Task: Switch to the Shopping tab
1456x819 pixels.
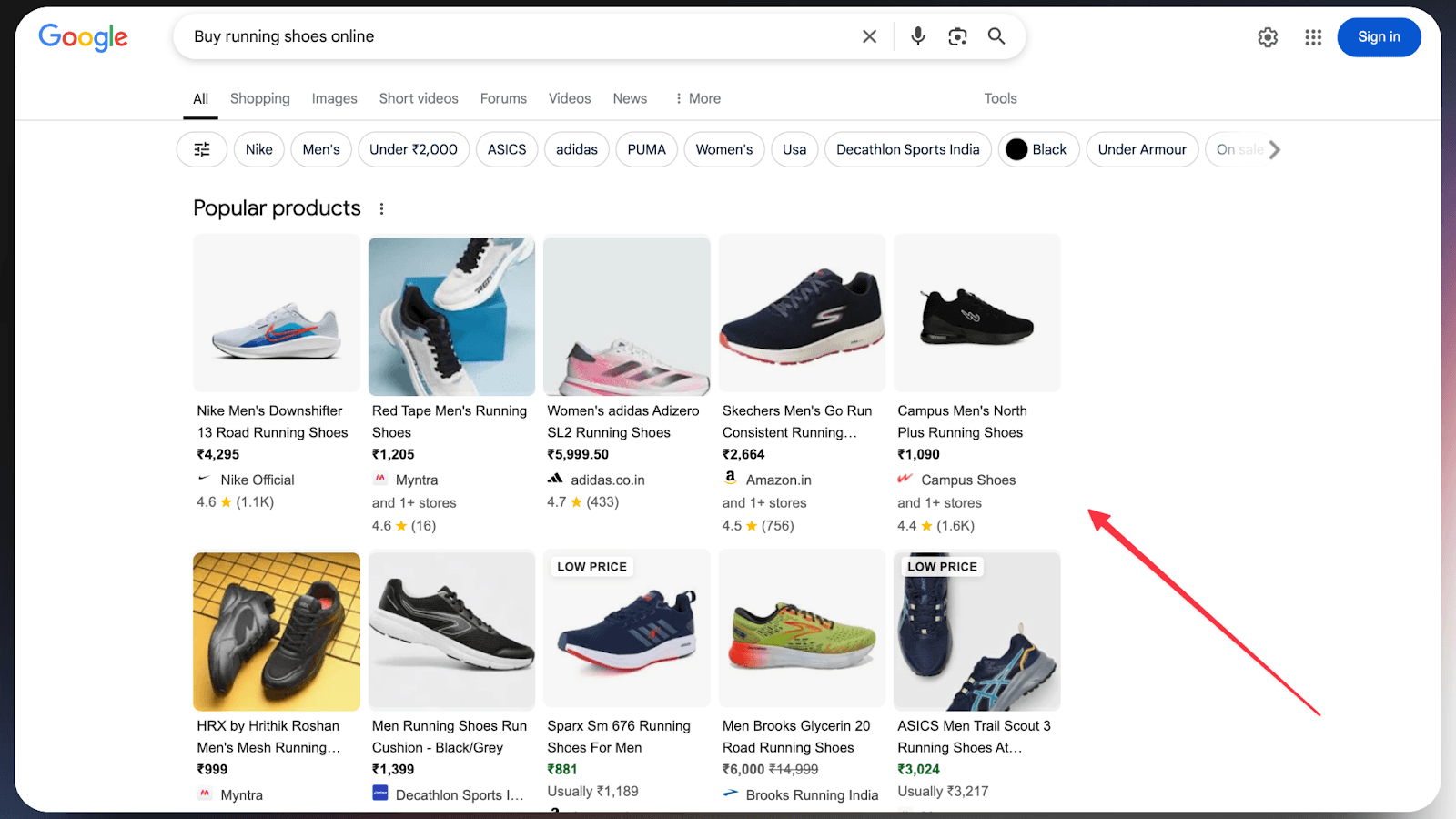Action: (x=260, y=98)
